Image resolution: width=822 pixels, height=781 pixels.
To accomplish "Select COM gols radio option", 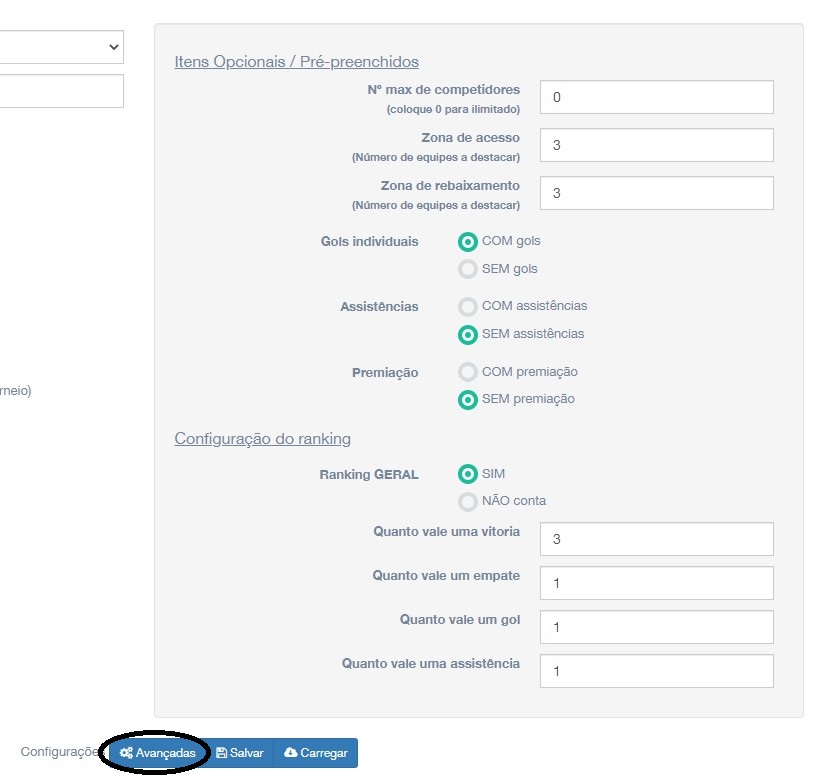I will tap(467, 241).
